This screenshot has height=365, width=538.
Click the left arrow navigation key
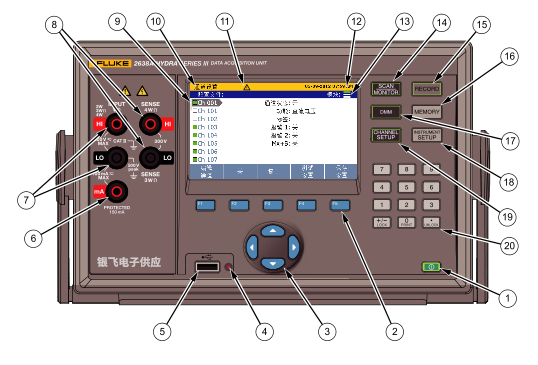252,247
